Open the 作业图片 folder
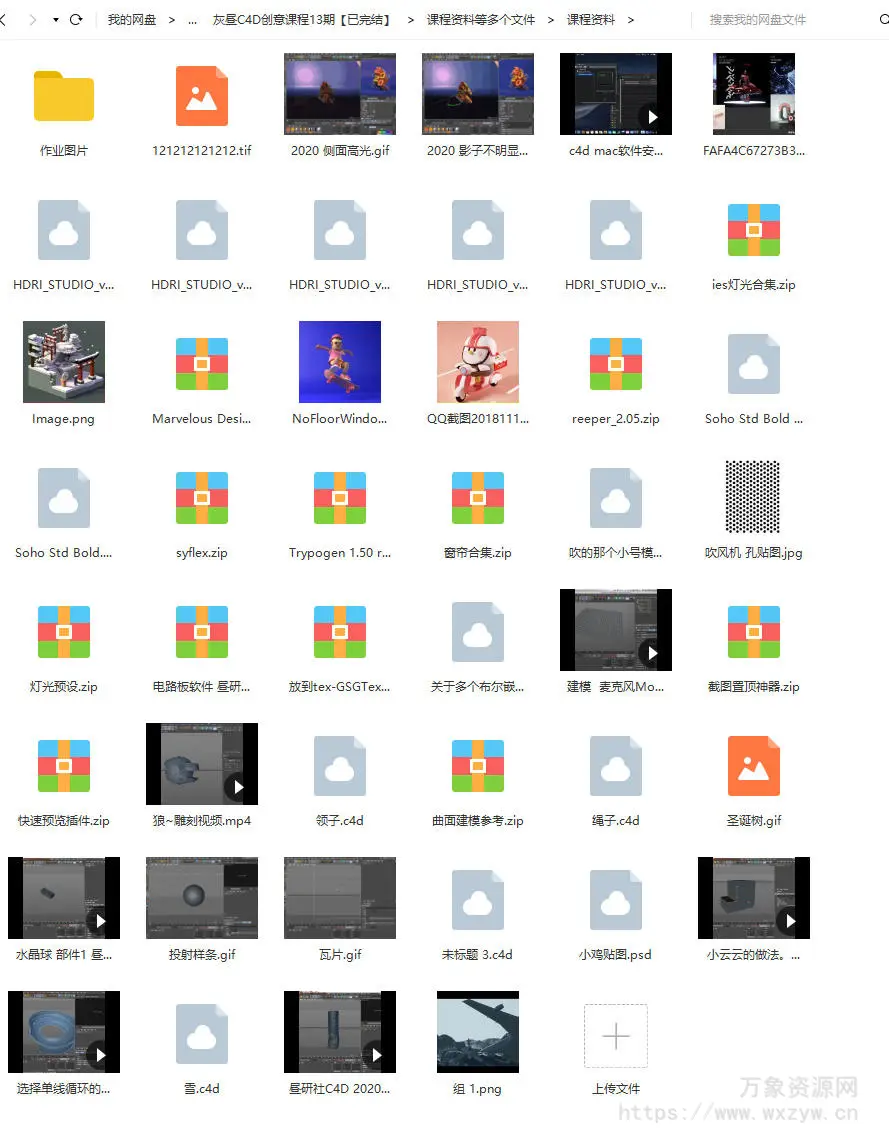 (64, 96)
